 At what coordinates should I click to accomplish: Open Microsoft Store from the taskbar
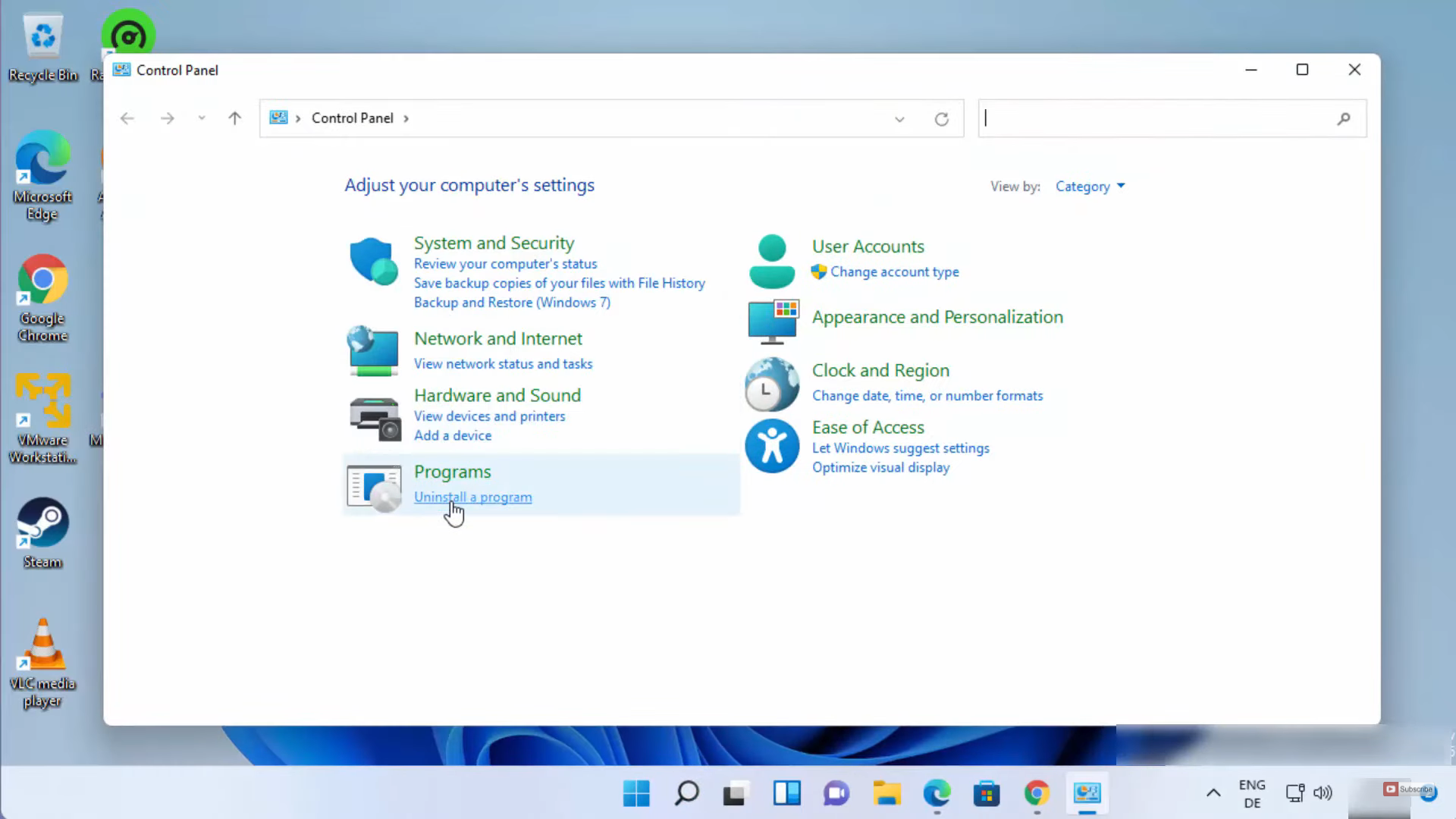[x=986, y=794]
